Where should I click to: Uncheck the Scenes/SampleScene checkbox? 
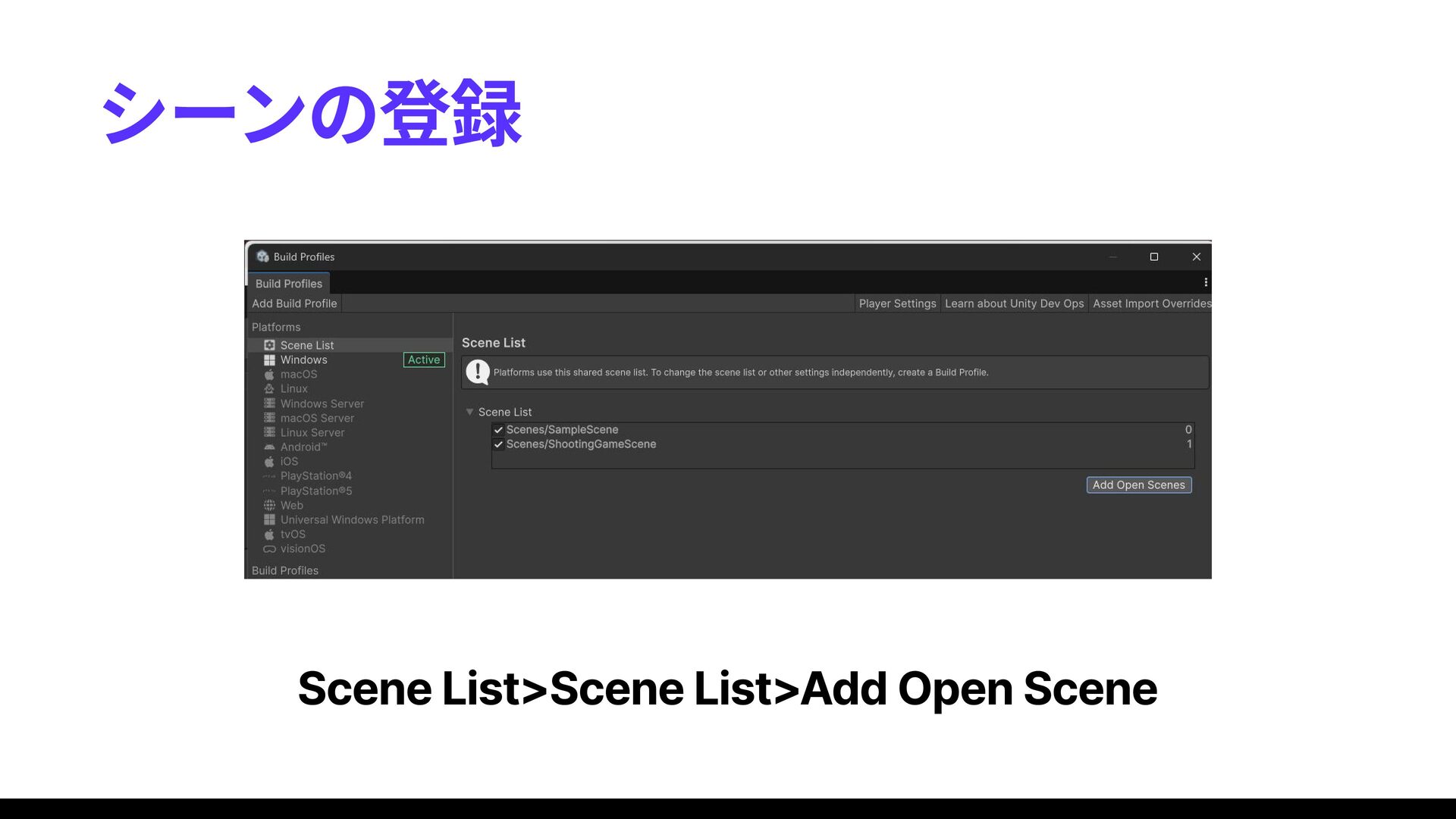pyautogui.click(x=498, y=430)
